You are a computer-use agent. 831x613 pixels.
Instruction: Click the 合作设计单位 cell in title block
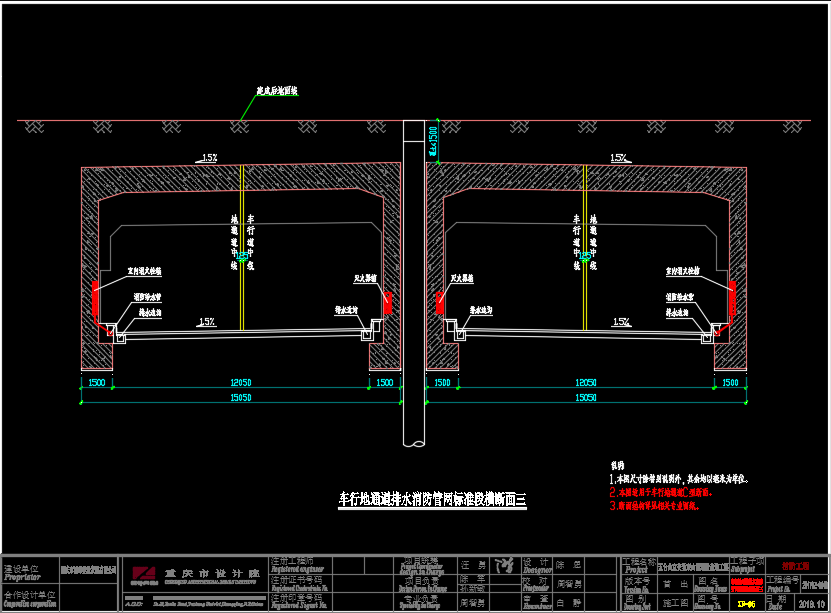point(30,599)
